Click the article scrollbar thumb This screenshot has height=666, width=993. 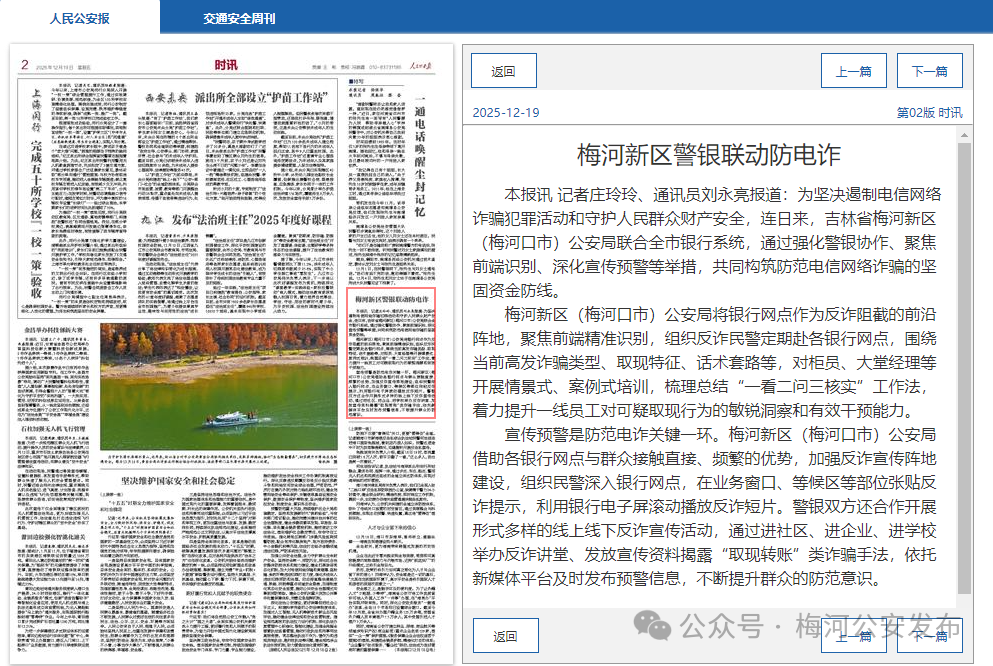tap(964, 368)
